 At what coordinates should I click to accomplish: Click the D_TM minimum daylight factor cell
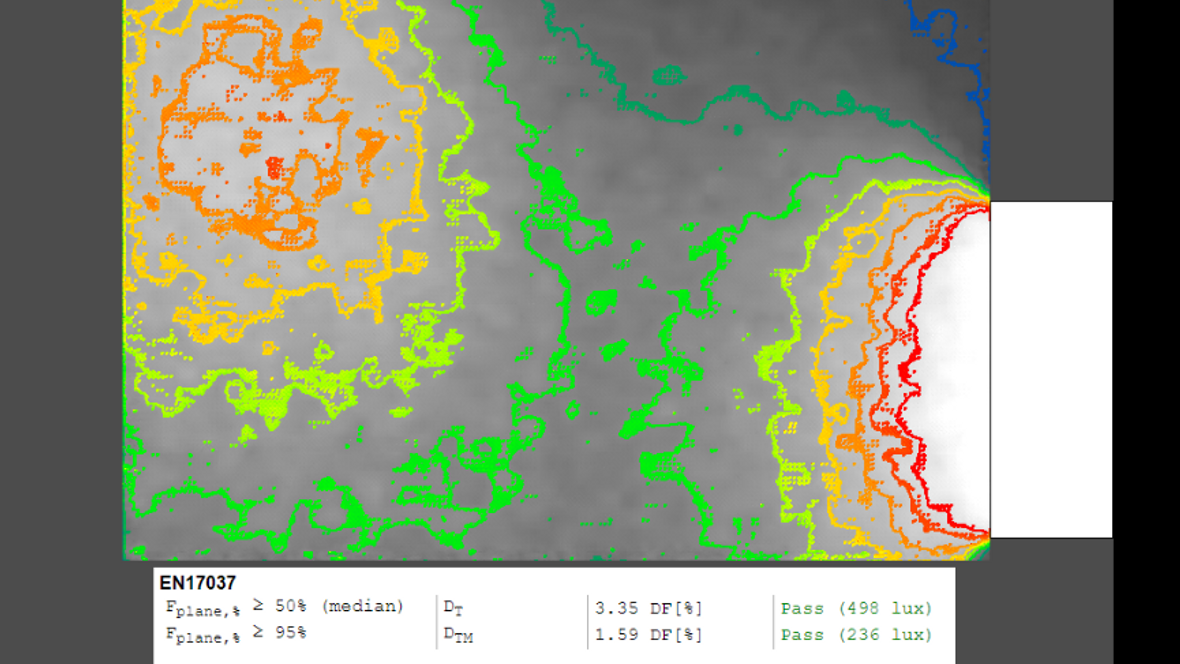[458, 635]
